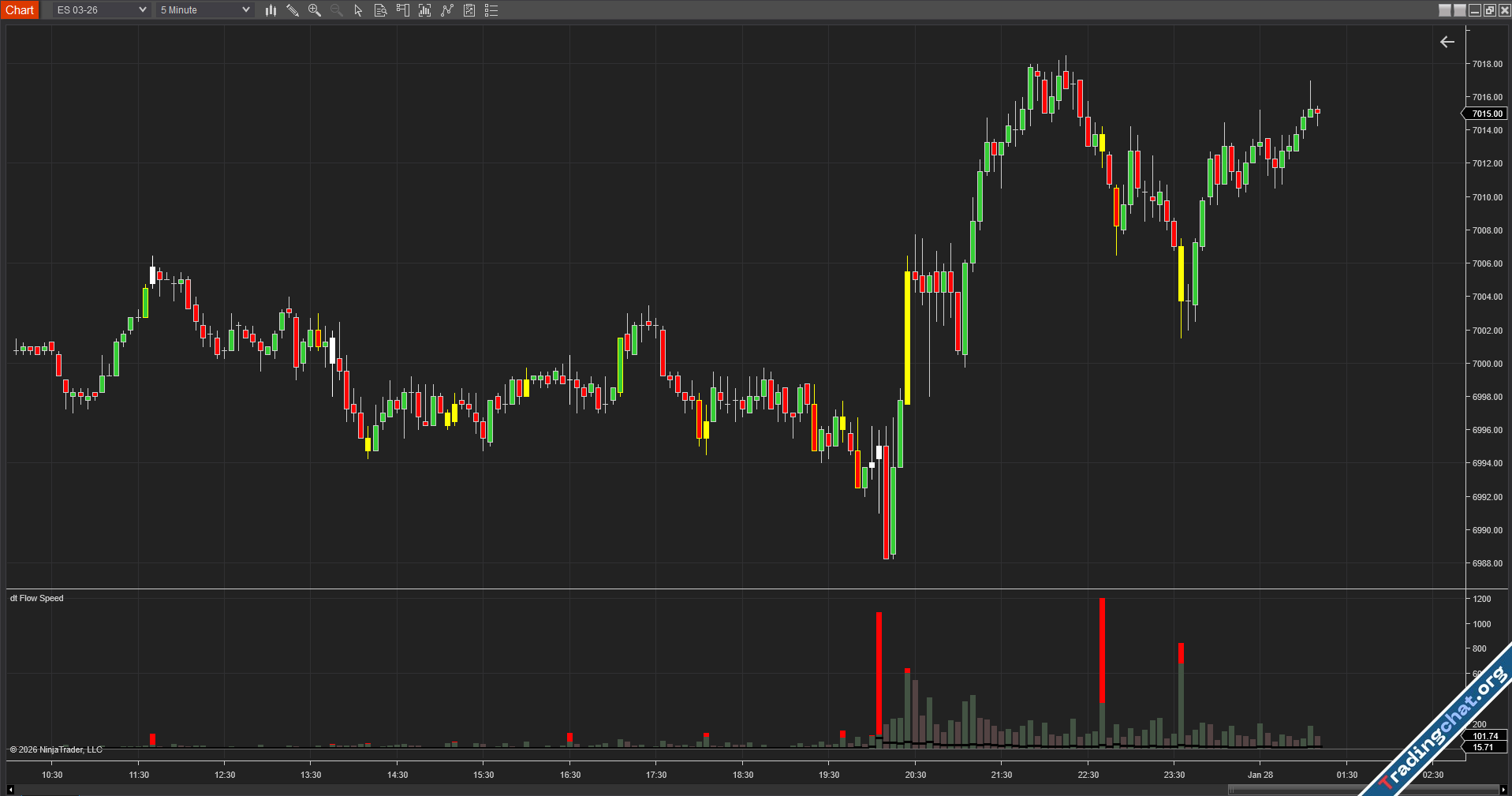Click the dt Flow Speed indicator label
This screenshot has width=1512, height=796.
pyautogui.click(x=37, y=598)
